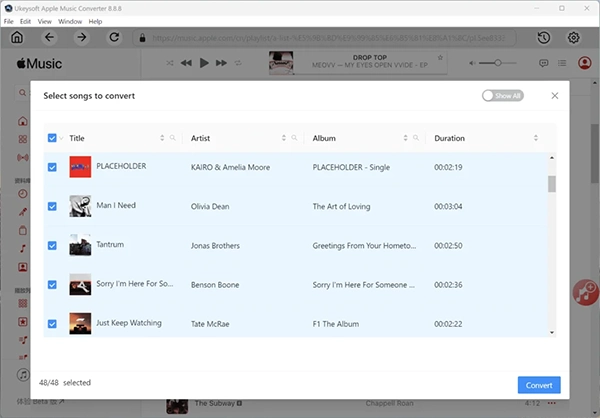Viewport: 600px width, 418px height.
Task: Open the Window menu
Action: tap(70, 21)
